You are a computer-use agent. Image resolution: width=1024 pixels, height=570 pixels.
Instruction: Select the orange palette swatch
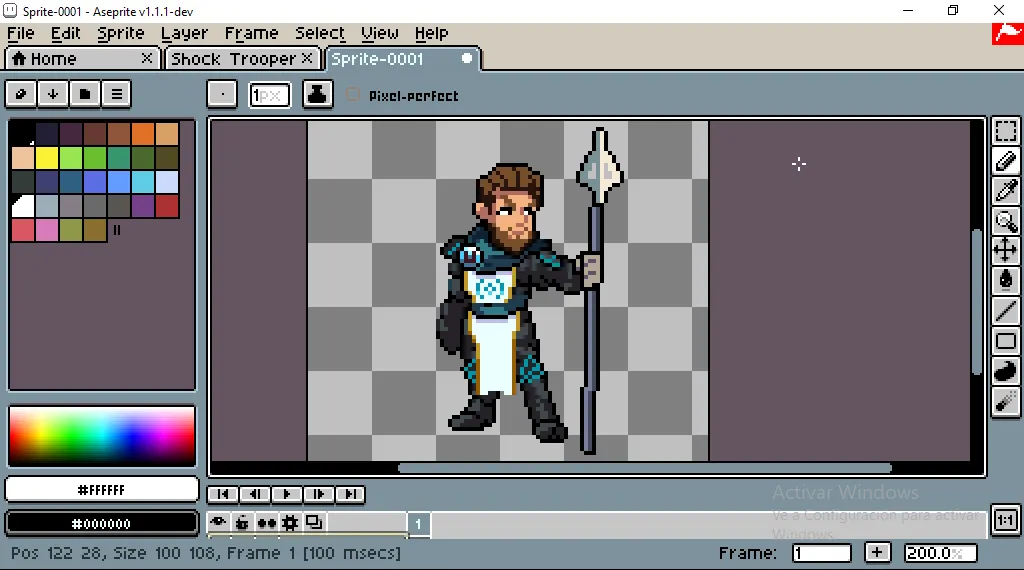click(x=143, y=134)
